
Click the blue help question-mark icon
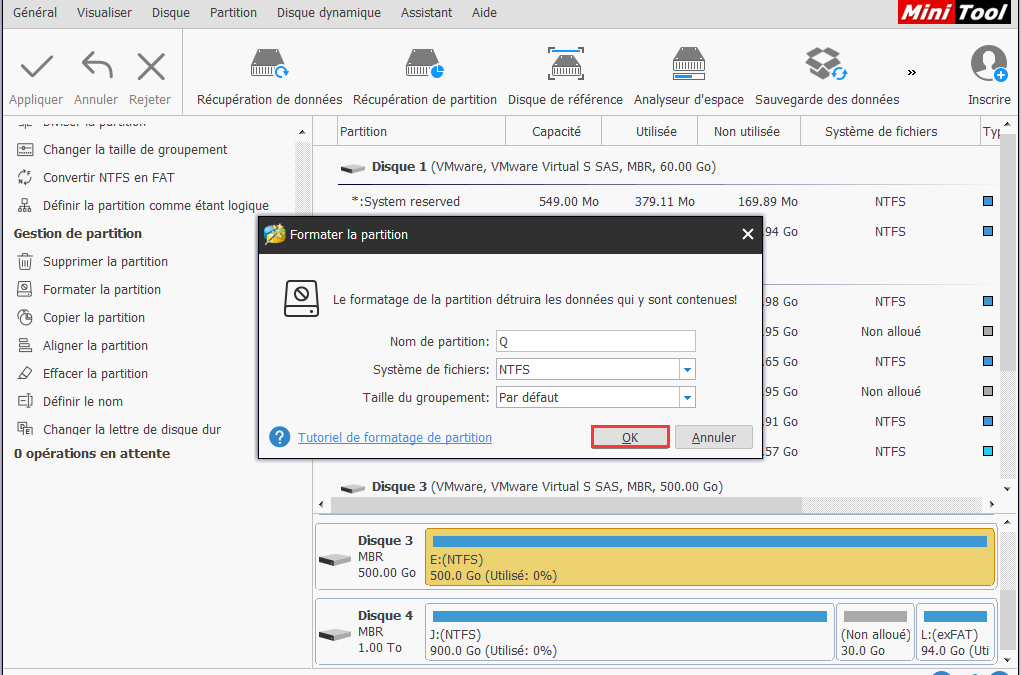(x=279, y=437)
